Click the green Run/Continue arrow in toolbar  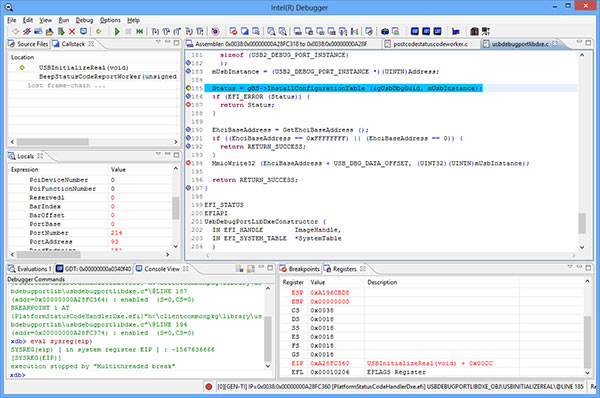(x=117, y=31)
